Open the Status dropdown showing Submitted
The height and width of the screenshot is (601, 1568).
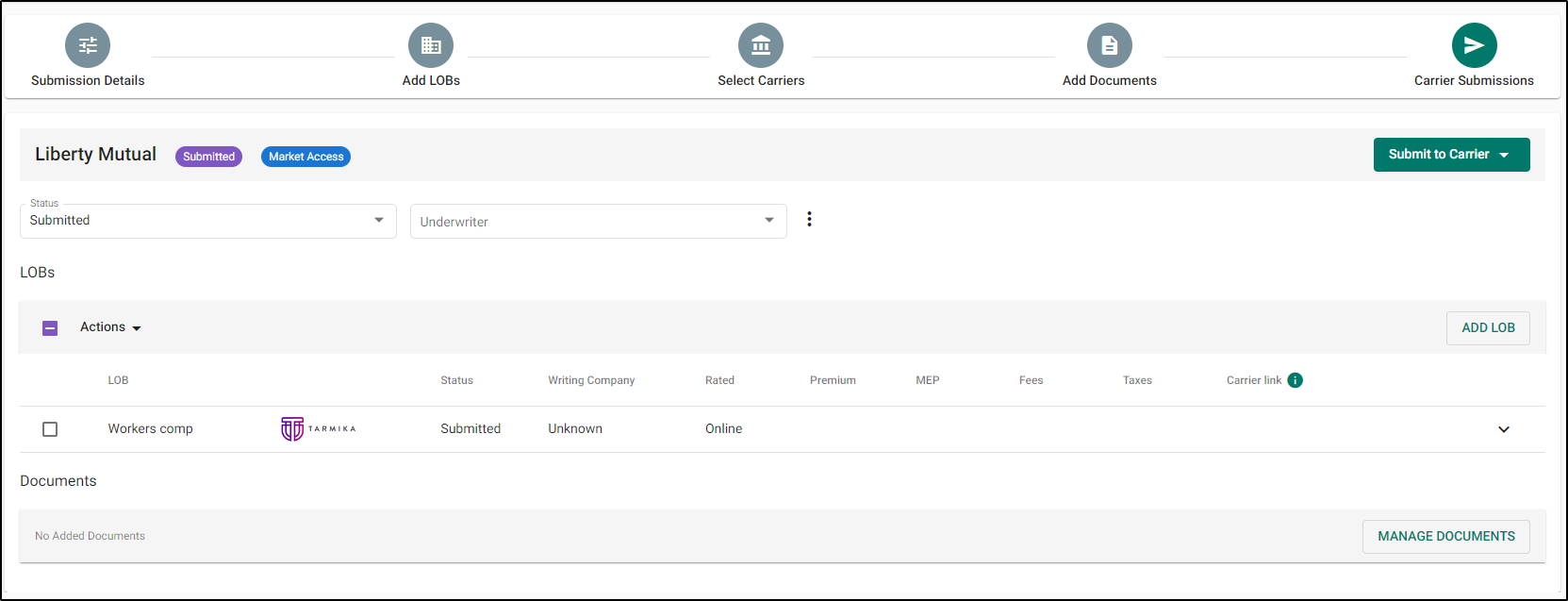tap(208, 221)
